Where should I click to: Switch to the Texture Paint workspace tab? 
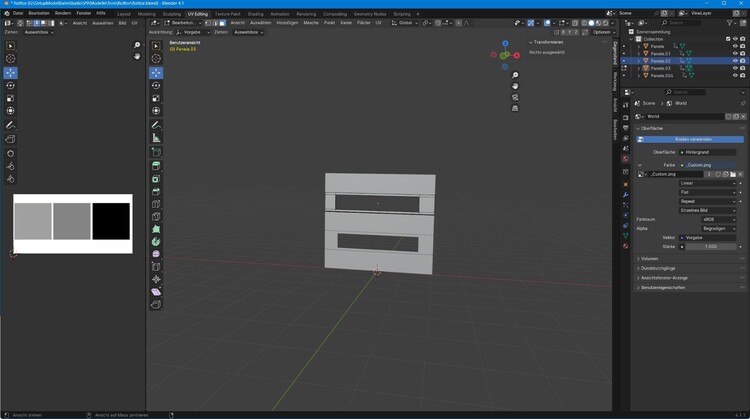tap(227, 14)
